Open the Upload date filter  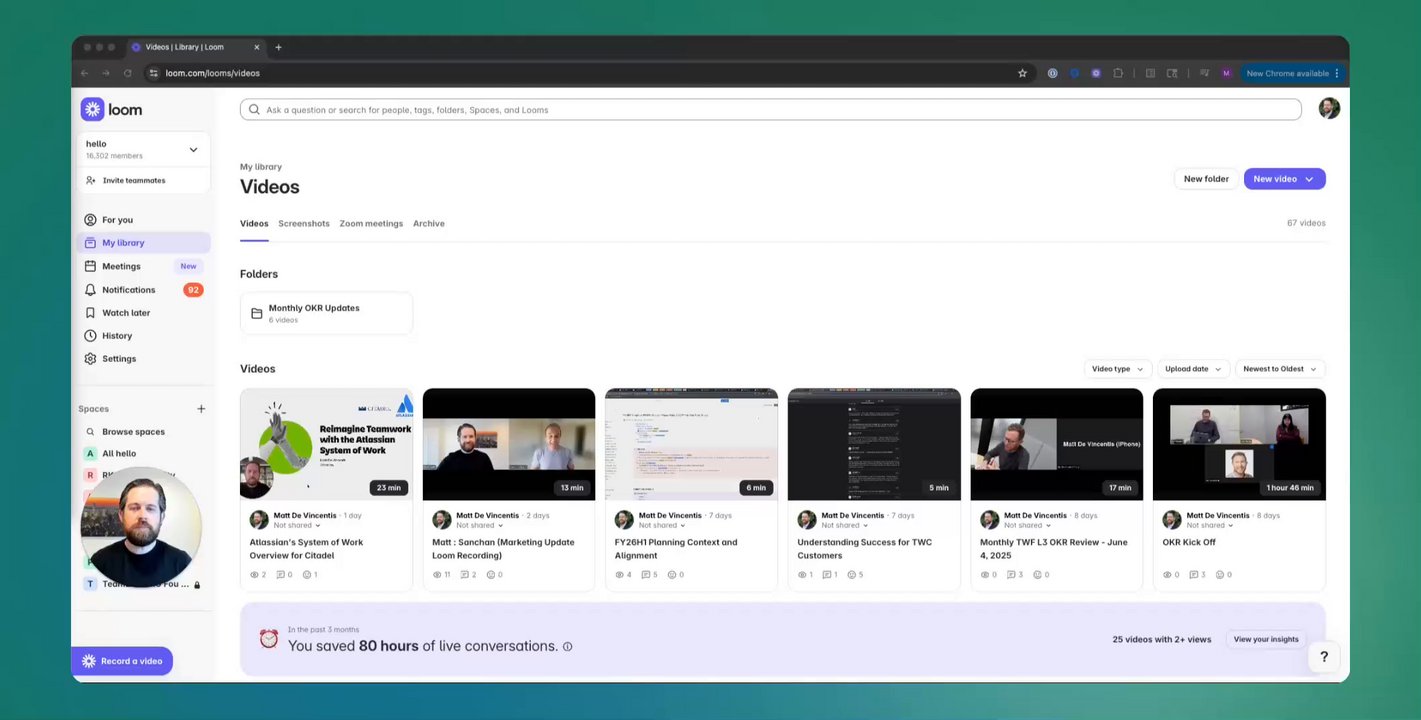(x=1193, y=369)
